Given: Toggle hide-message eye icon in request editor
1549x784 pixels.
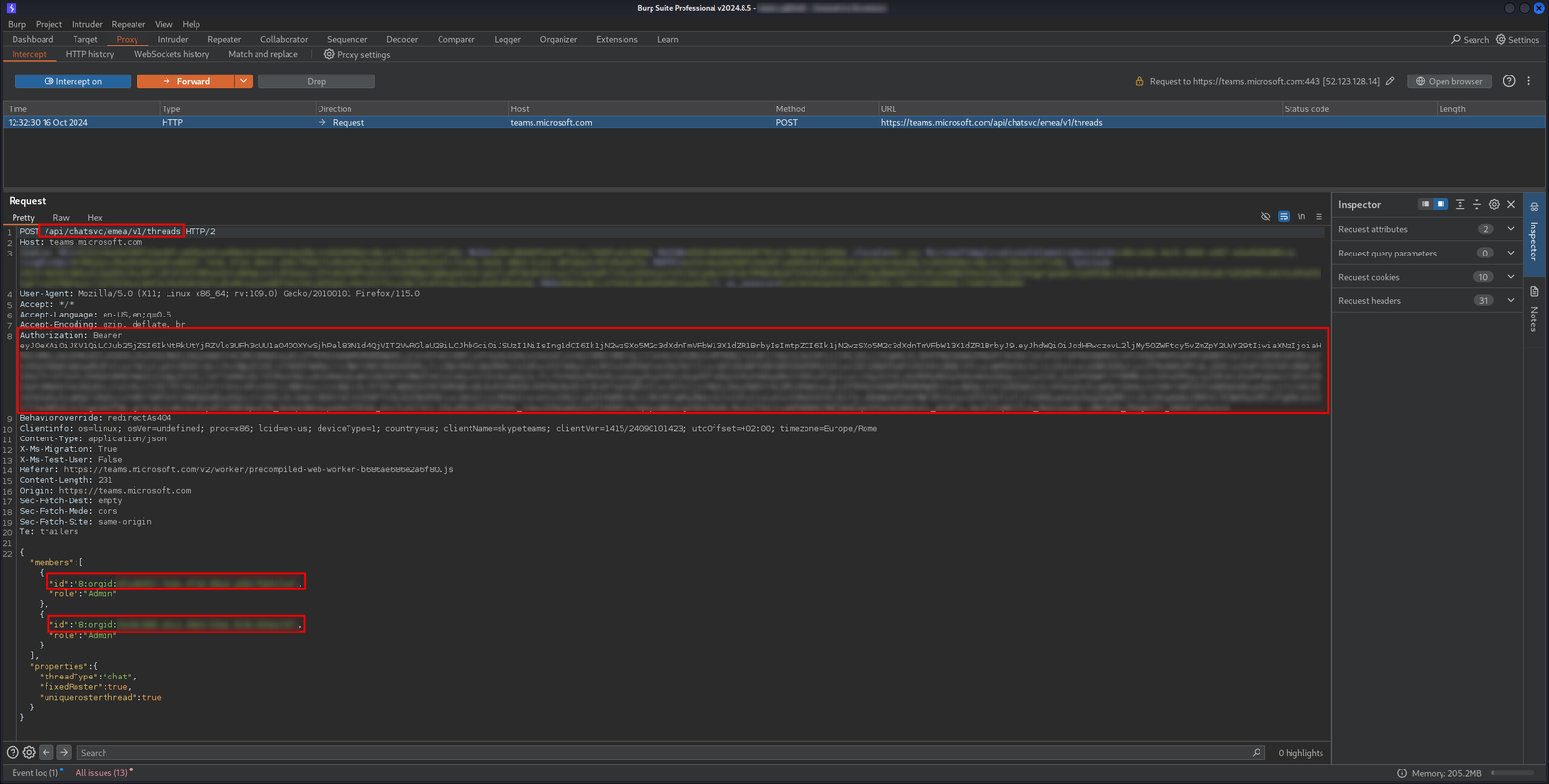Looking at the screenshot, I should point(1265,217).
